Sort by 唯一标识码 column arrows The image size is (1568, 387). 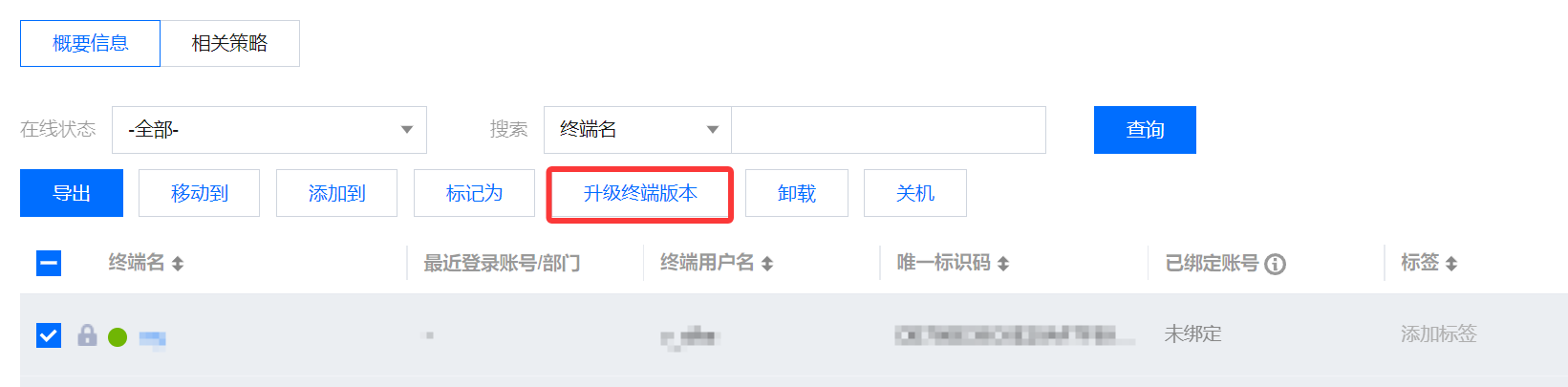coord(1003,264)
